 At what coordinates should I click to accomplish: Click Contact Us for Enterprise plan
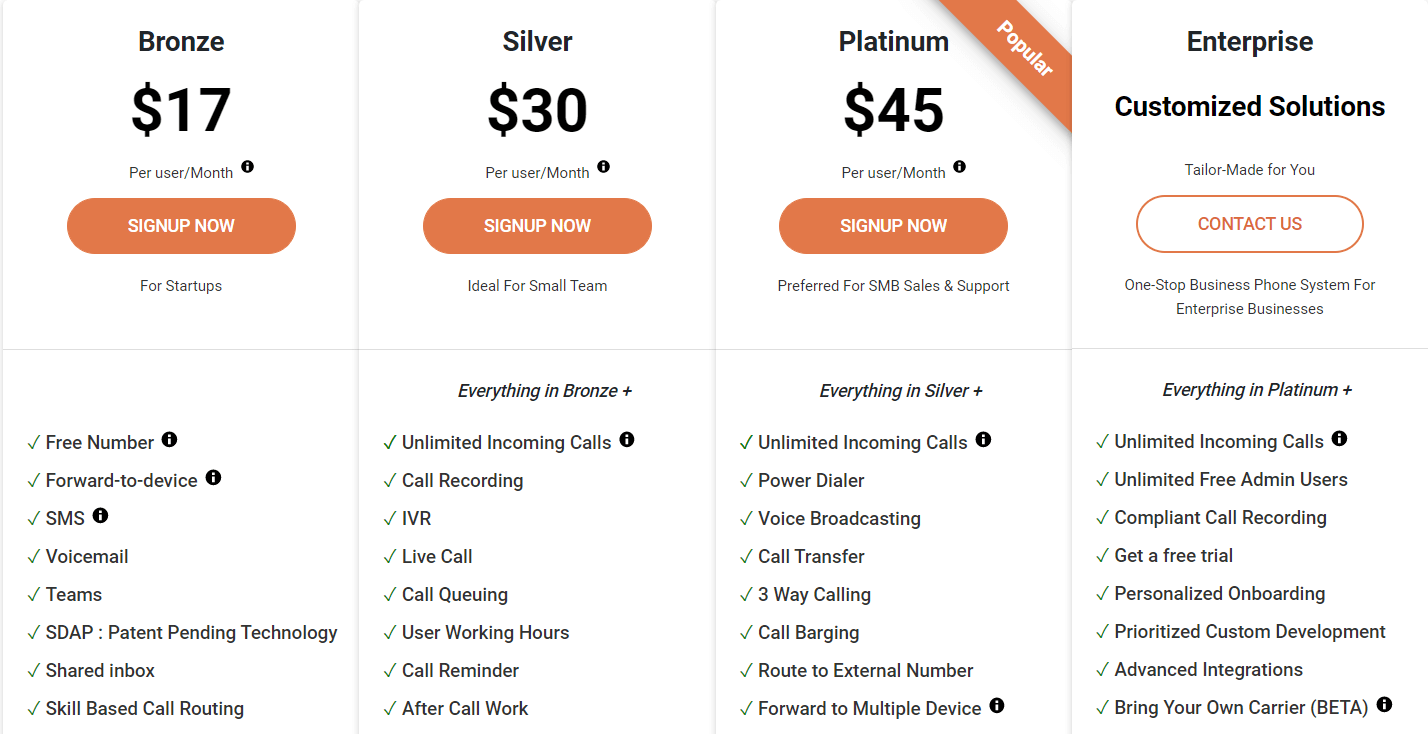(1250, 224)
